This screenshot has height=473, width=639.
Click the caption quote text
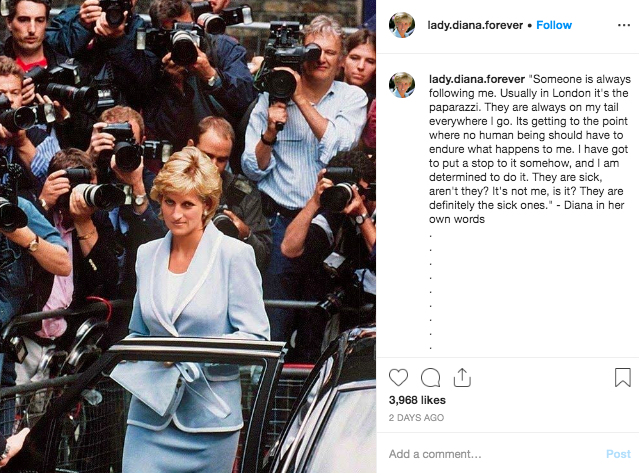[529, 149]
